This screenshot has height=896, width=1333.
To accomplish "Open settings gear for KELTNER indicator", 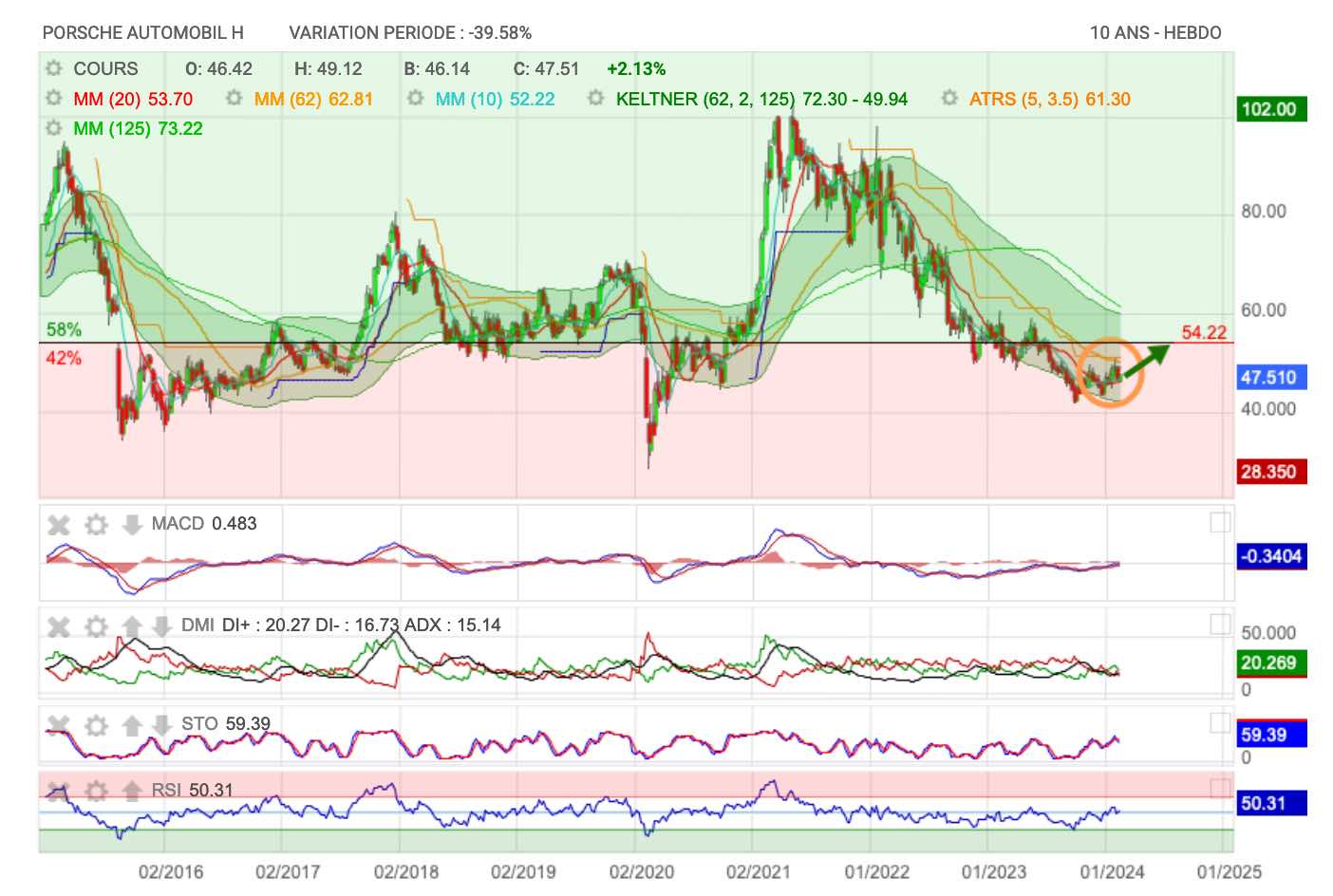I will [596, 99].
